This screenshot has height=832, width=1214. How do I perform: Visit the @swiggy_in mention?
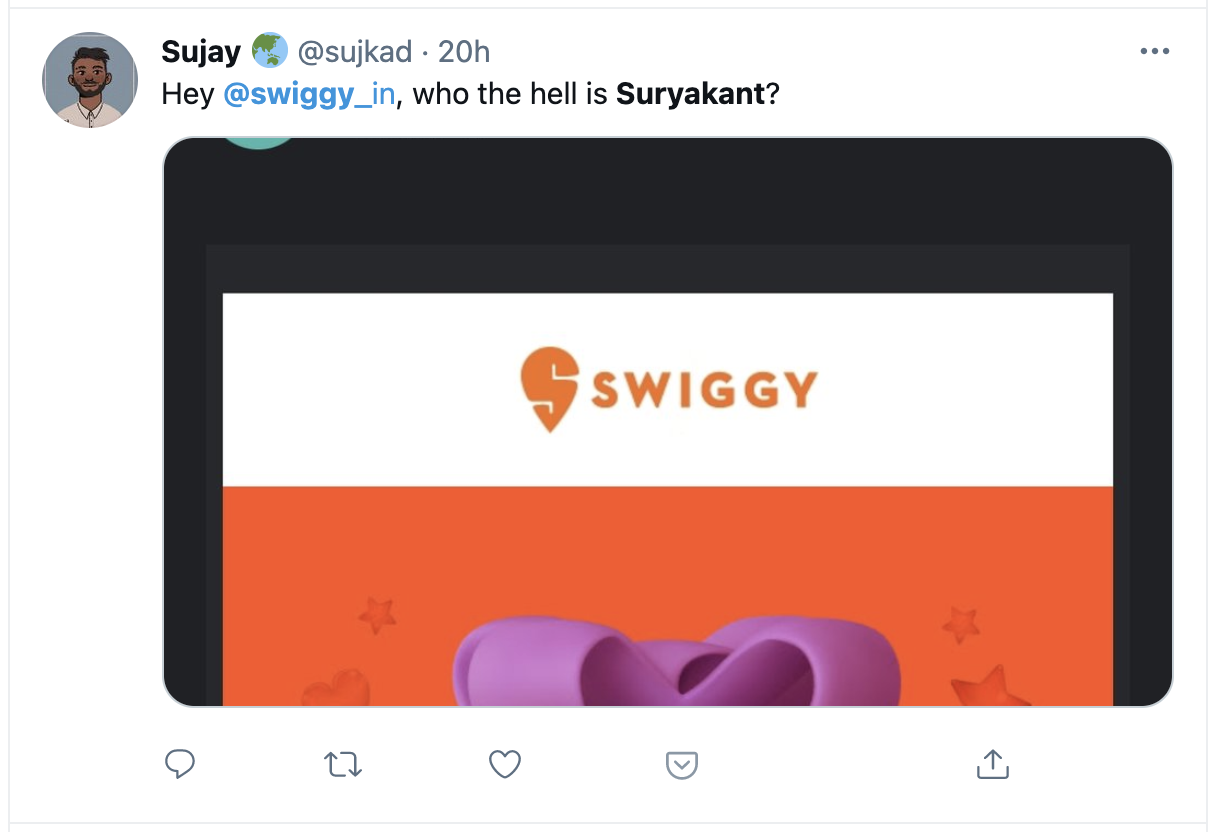309,95
